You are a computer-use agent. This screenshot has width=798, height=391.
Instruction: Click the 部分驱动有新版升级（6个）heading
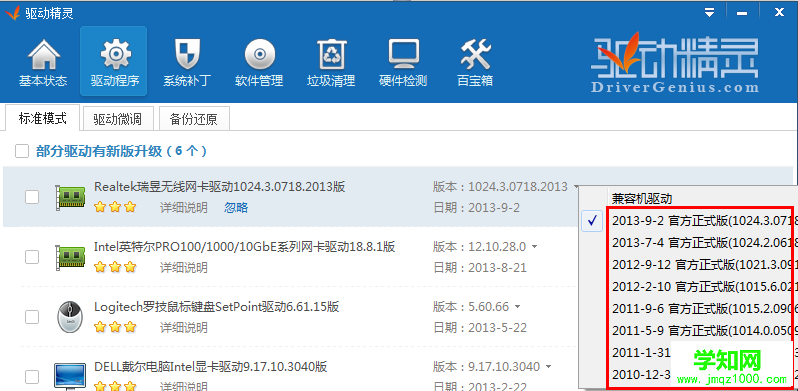click(x=122, y=151)
